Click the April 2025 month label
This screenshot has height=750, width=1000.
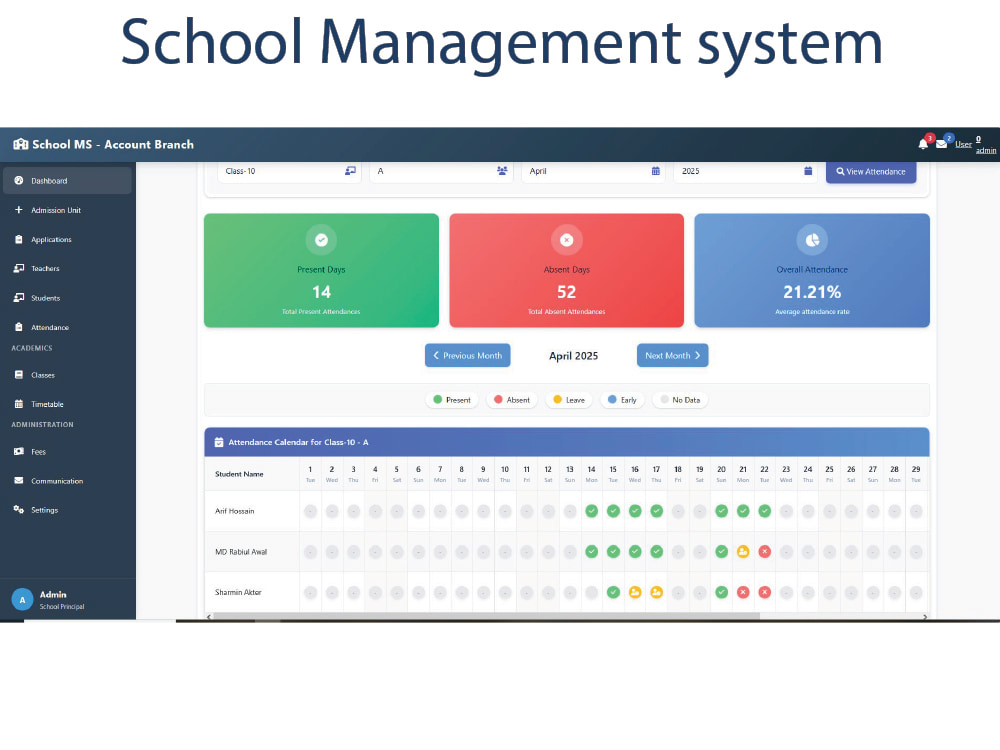click(x=573, y=356)
